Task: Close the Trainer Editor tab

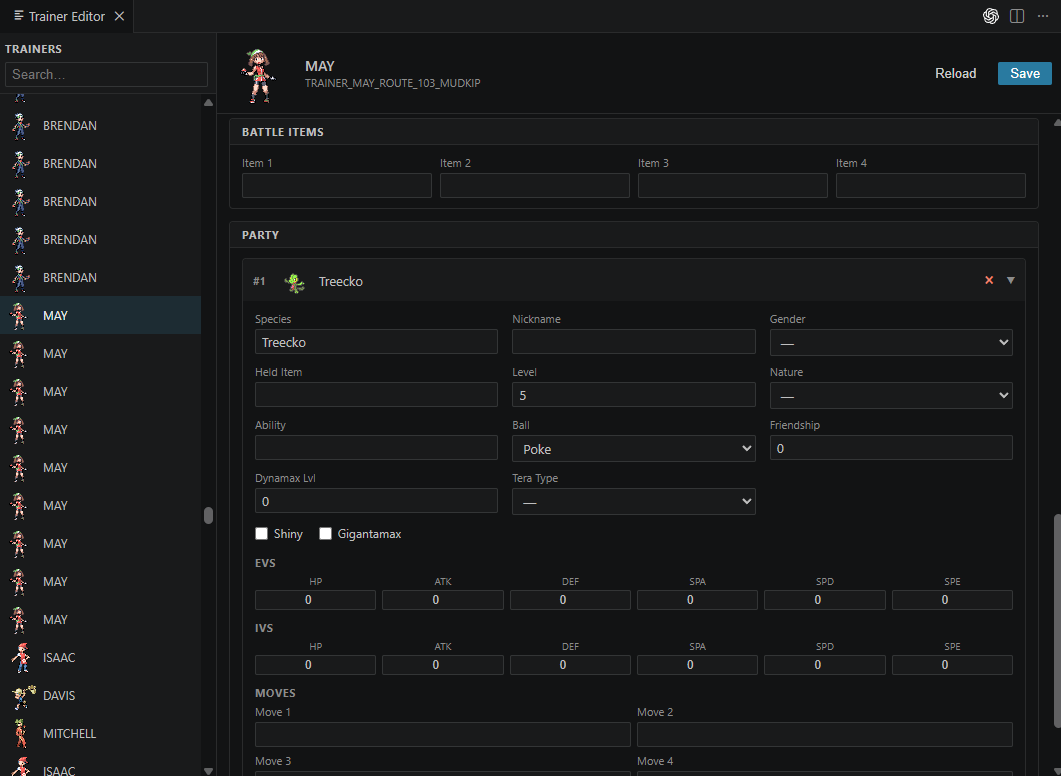Action: click(119, 16)
